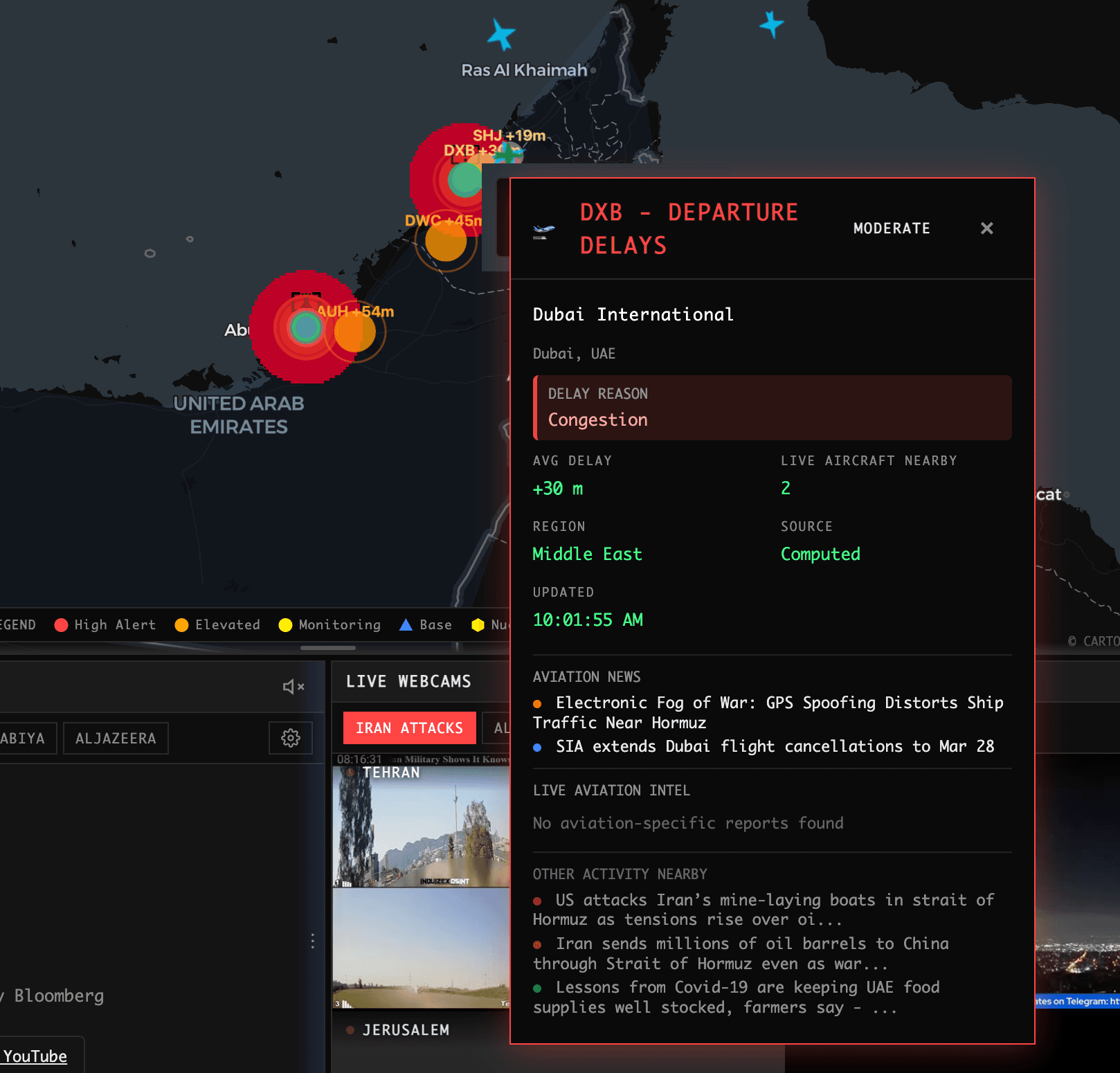
Task: Click the IRAN ATTACKS webcam category button
Action: (x=409, y=728)
